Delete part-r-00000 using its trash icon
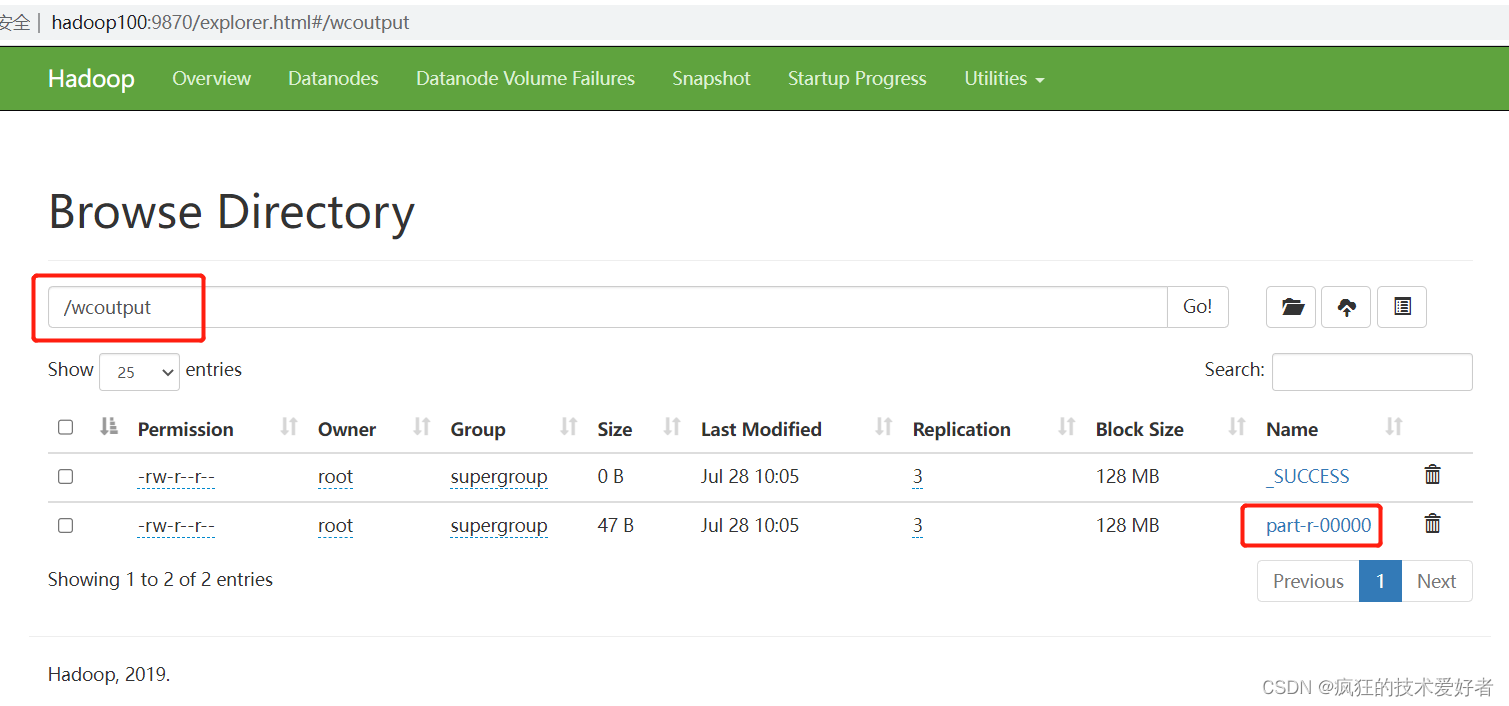Viewport: 1509px width, 706px height. click(1432, 523)
